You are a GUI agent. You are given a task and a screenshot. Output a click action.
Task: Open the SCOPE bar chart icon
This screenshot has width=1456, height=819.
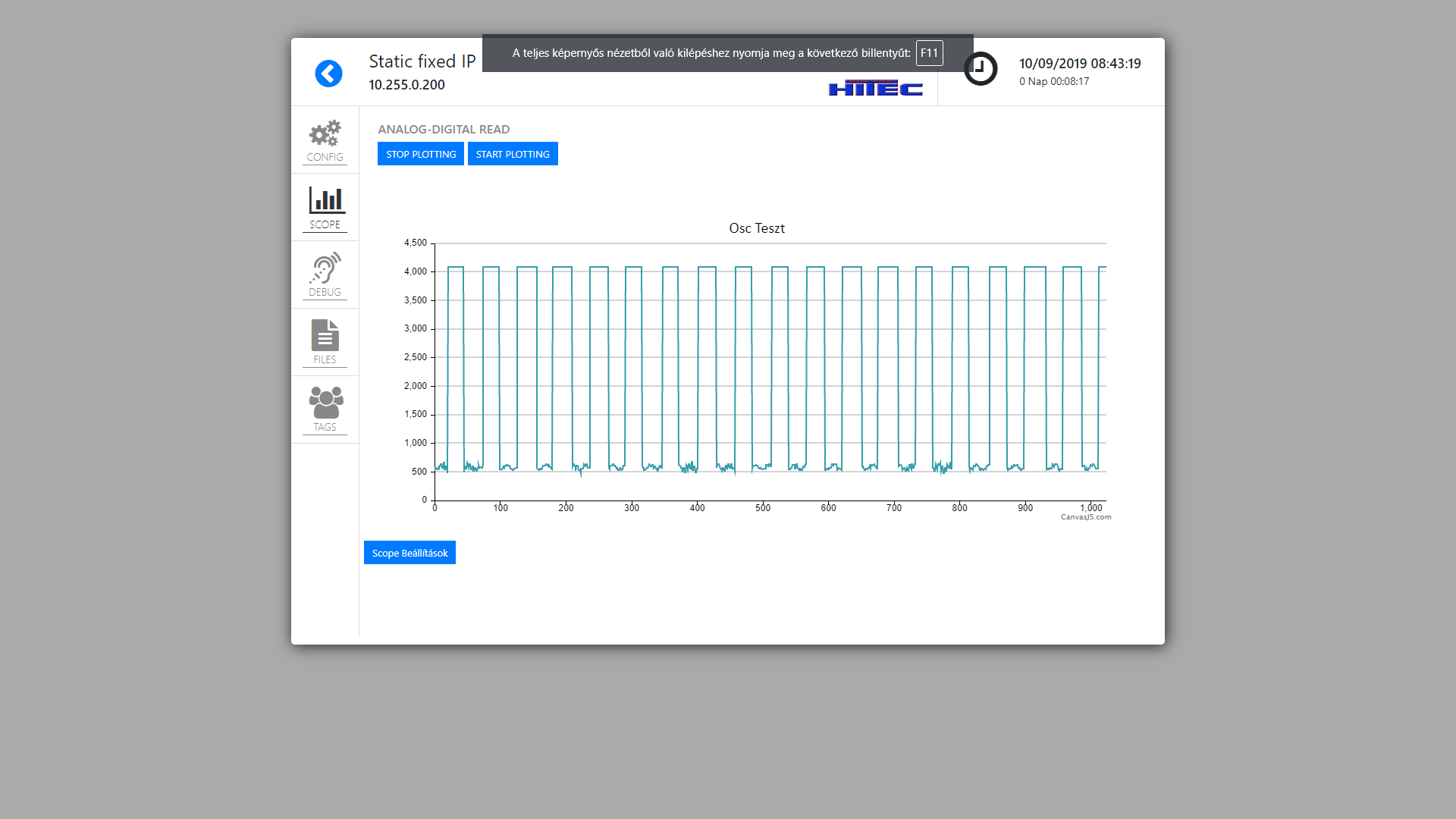[x=327, y=200]
